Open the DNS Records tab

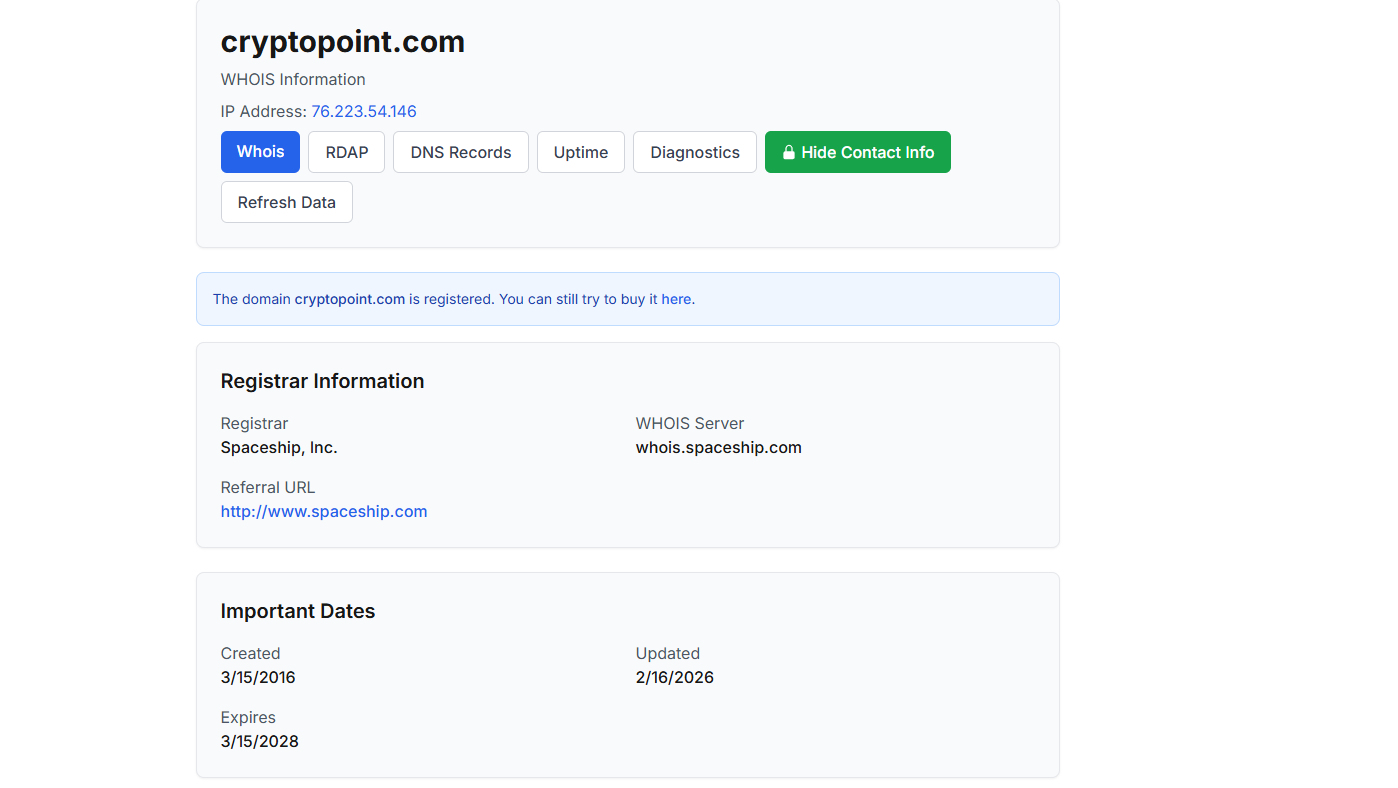[x=460, y=152]
